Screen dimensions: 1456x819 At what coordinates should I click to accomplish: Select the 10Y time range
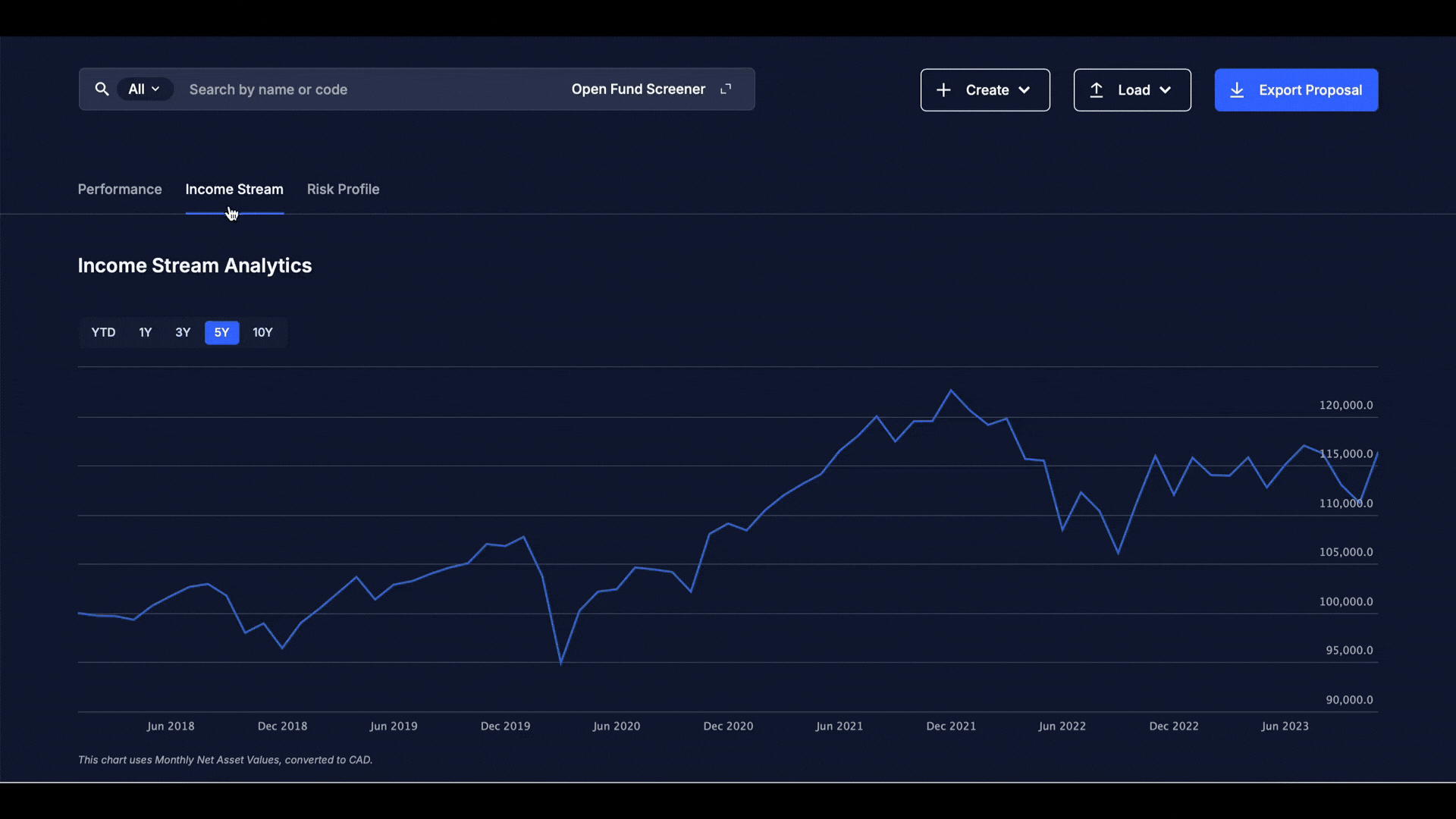coord(262,332)
